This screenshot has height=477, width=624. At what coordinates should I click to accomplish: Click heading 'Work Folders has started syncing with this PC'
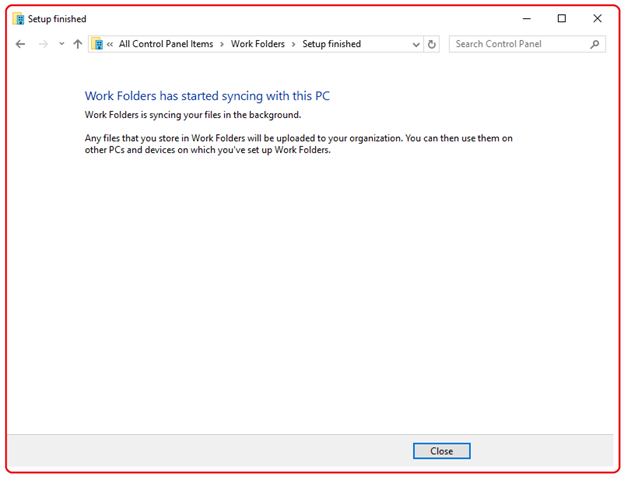tap(207, 96)
